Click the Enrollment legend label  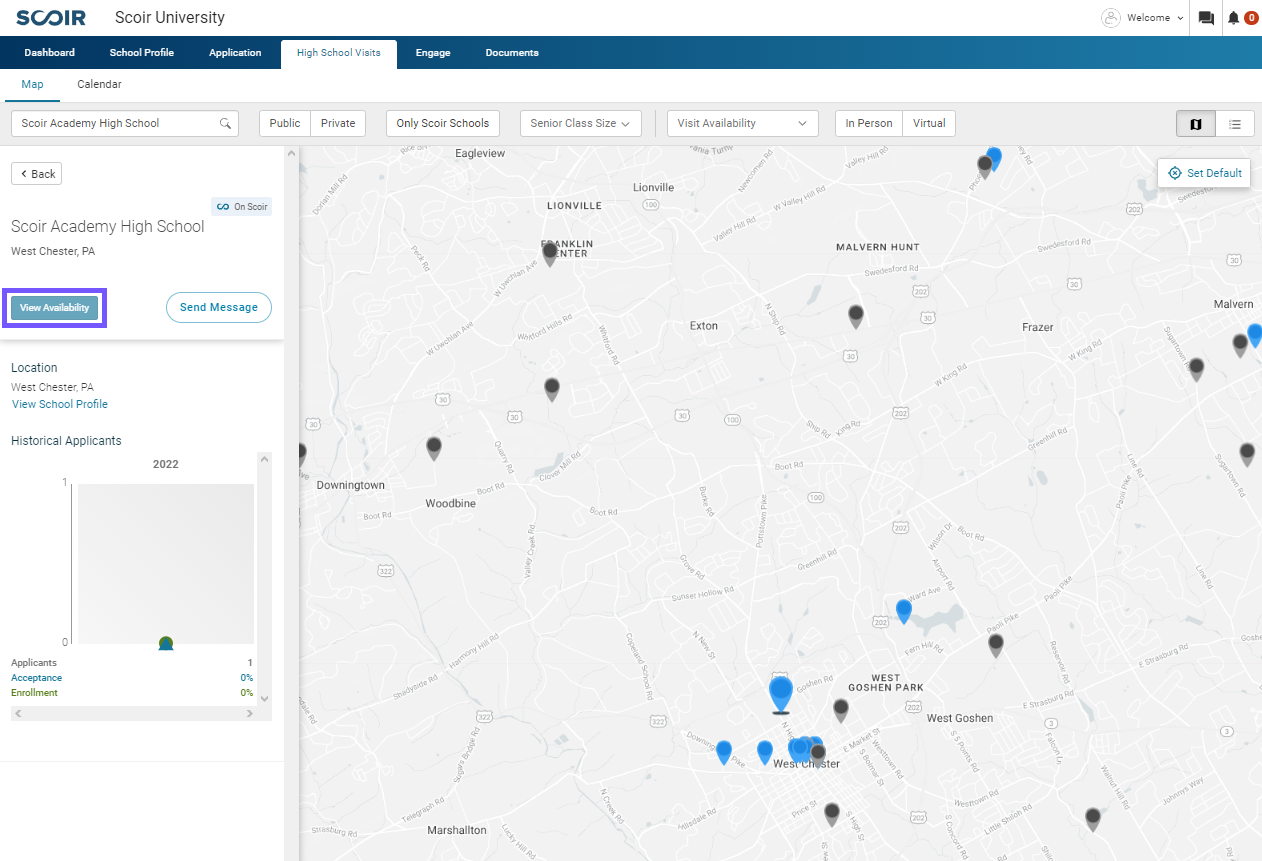pyautogui.click(x=34, y=693)
